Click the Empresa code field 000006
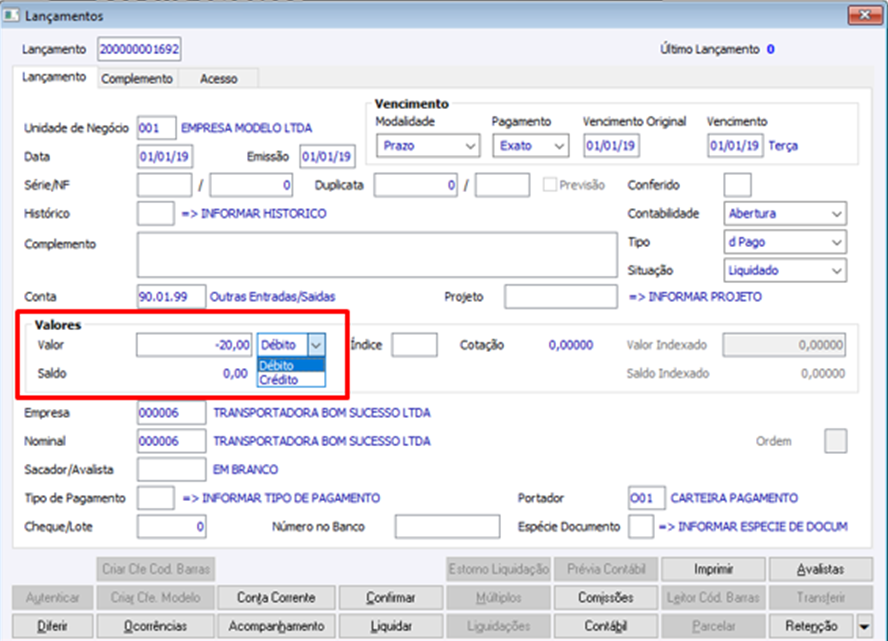Viewport: 888px width, 641px height. 172,413
